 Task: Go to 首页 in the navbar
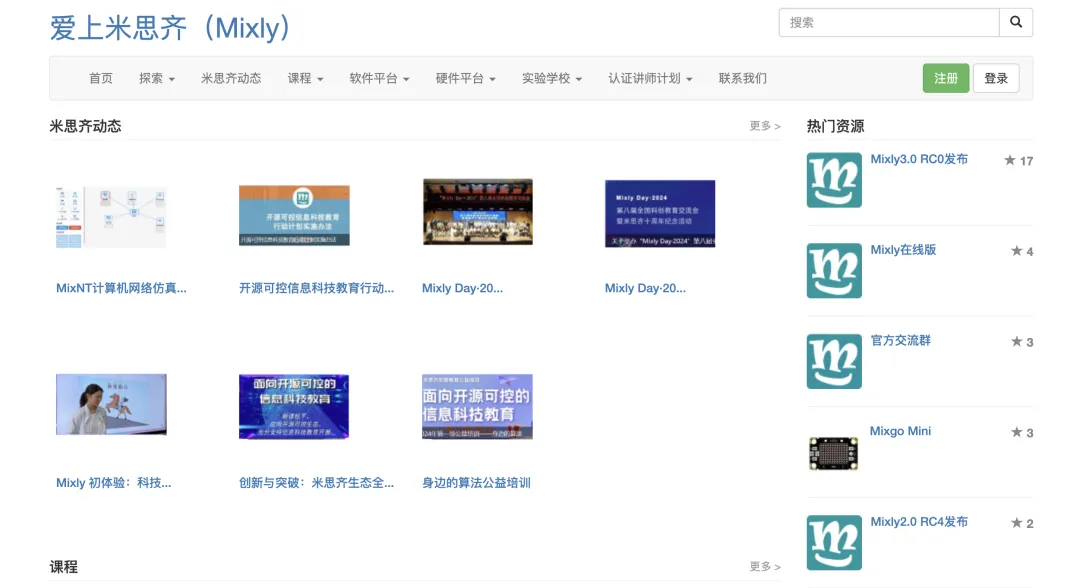point(101,78)
